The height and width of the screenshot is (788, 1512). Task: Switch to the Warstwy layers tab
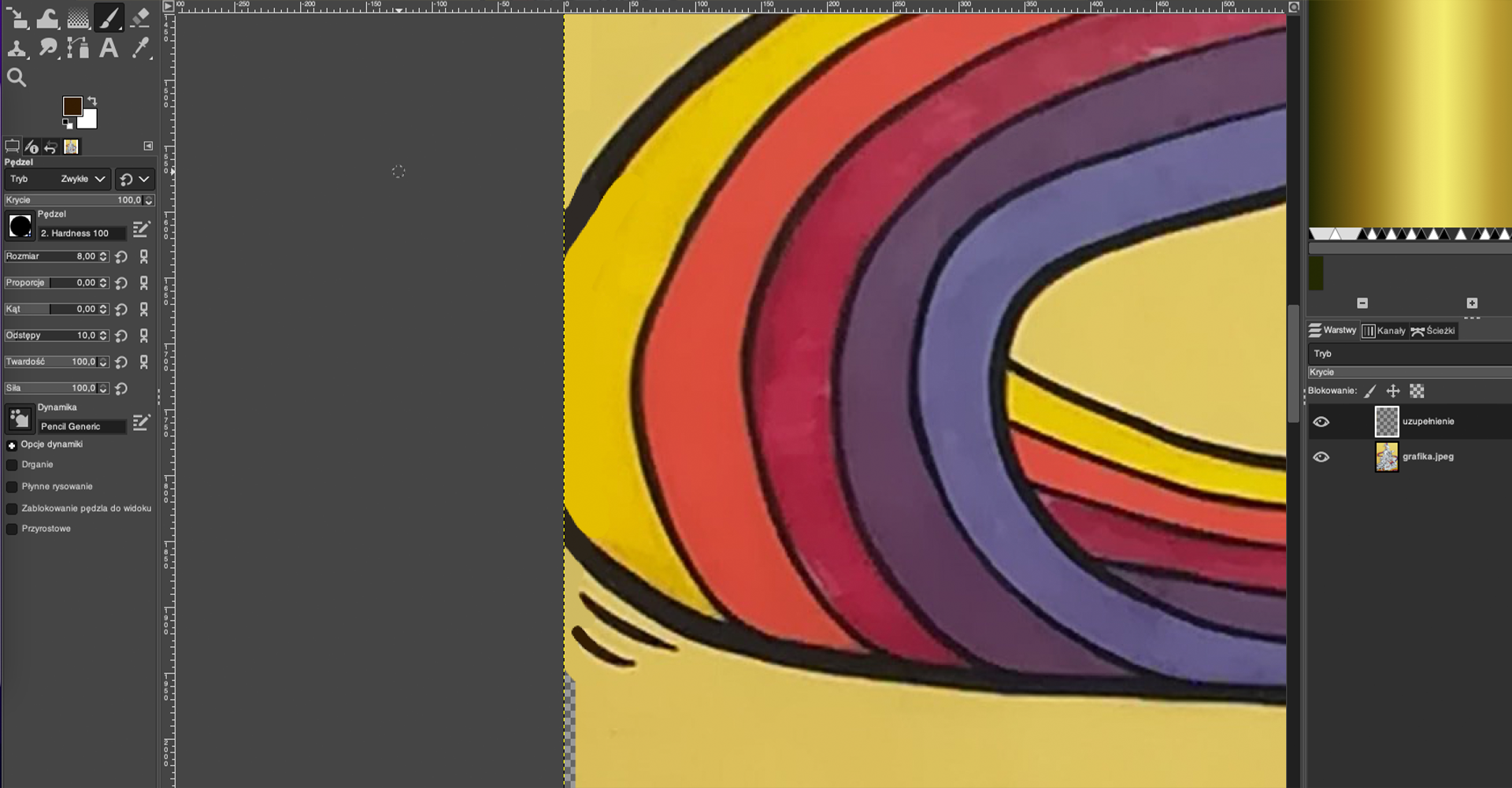point(1333,331)
